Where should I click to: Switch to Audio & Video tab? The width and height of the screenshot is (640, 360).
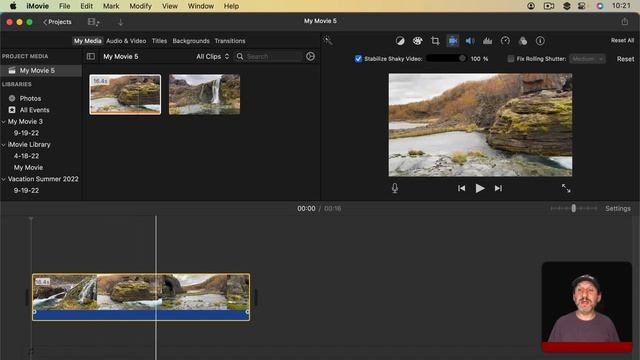tap(126, 41)
